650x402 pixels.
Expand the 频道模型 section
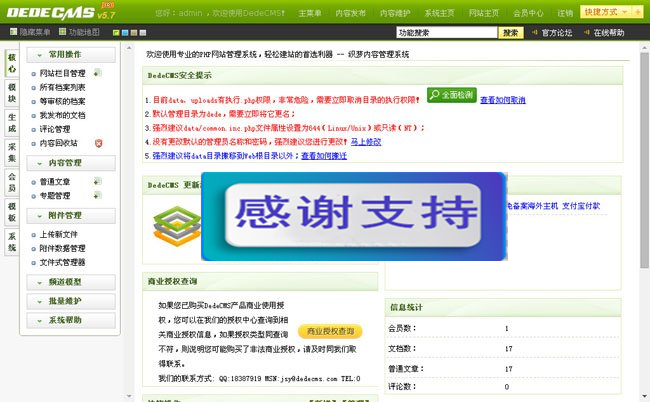coord(71,282)
